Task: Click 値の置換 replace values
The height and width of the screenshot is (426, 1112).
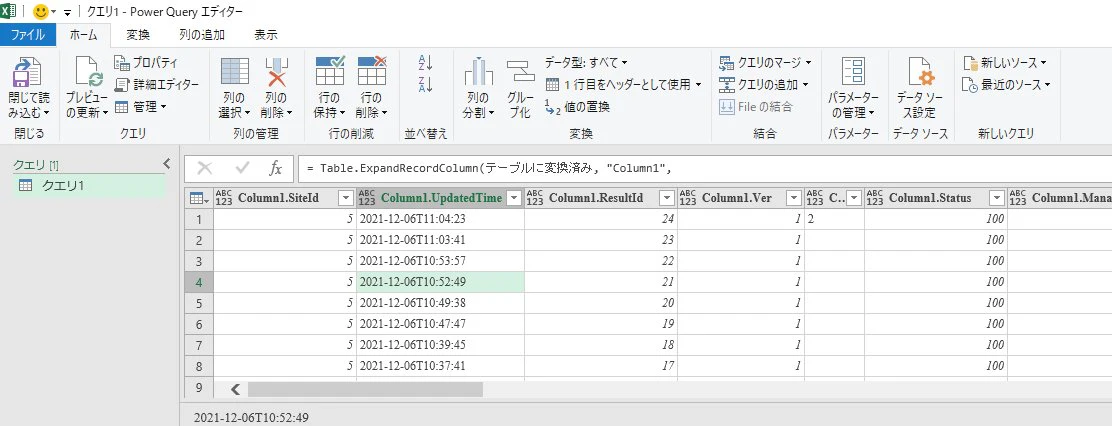Action: [577, 106]
